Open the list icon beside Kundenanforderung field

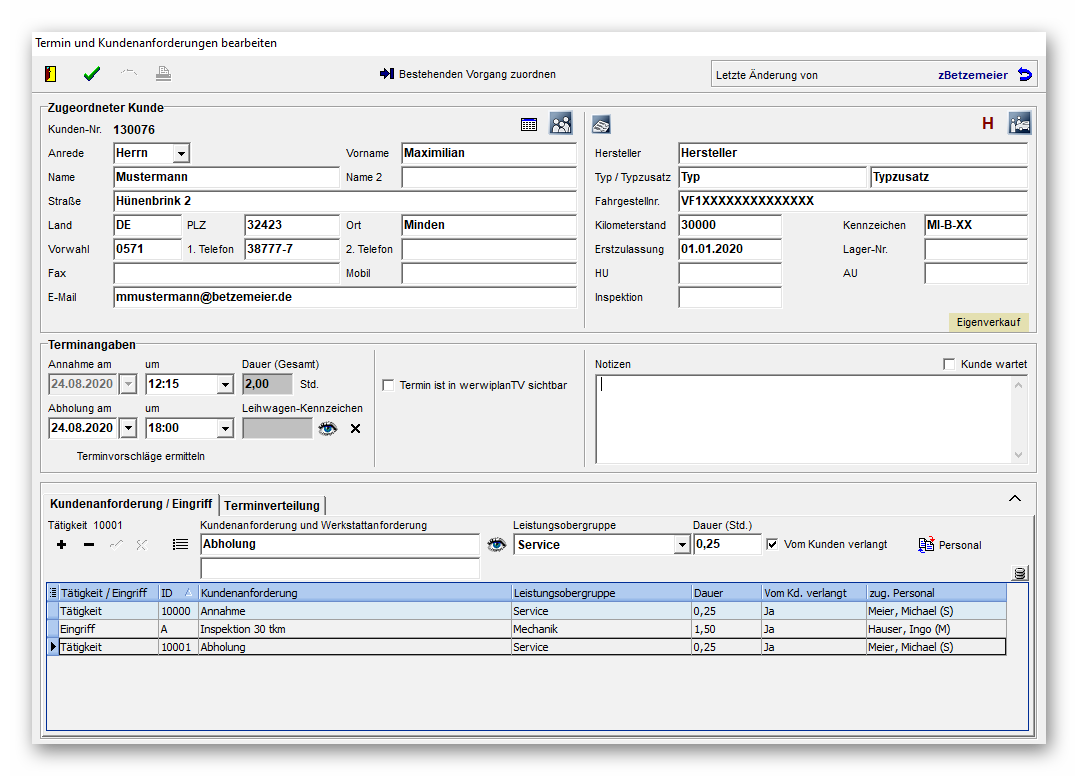[x=180, y=544]
